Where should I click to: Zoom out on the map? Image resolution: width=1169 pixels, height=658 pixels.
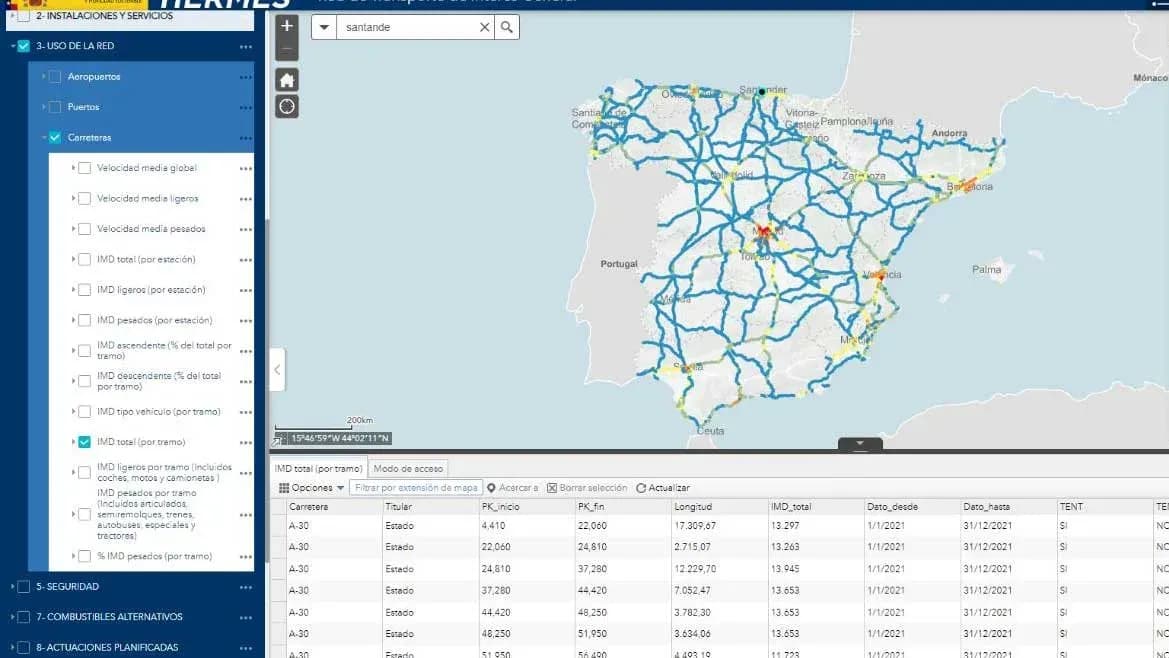pyautogui.click(x=286, y=49)
